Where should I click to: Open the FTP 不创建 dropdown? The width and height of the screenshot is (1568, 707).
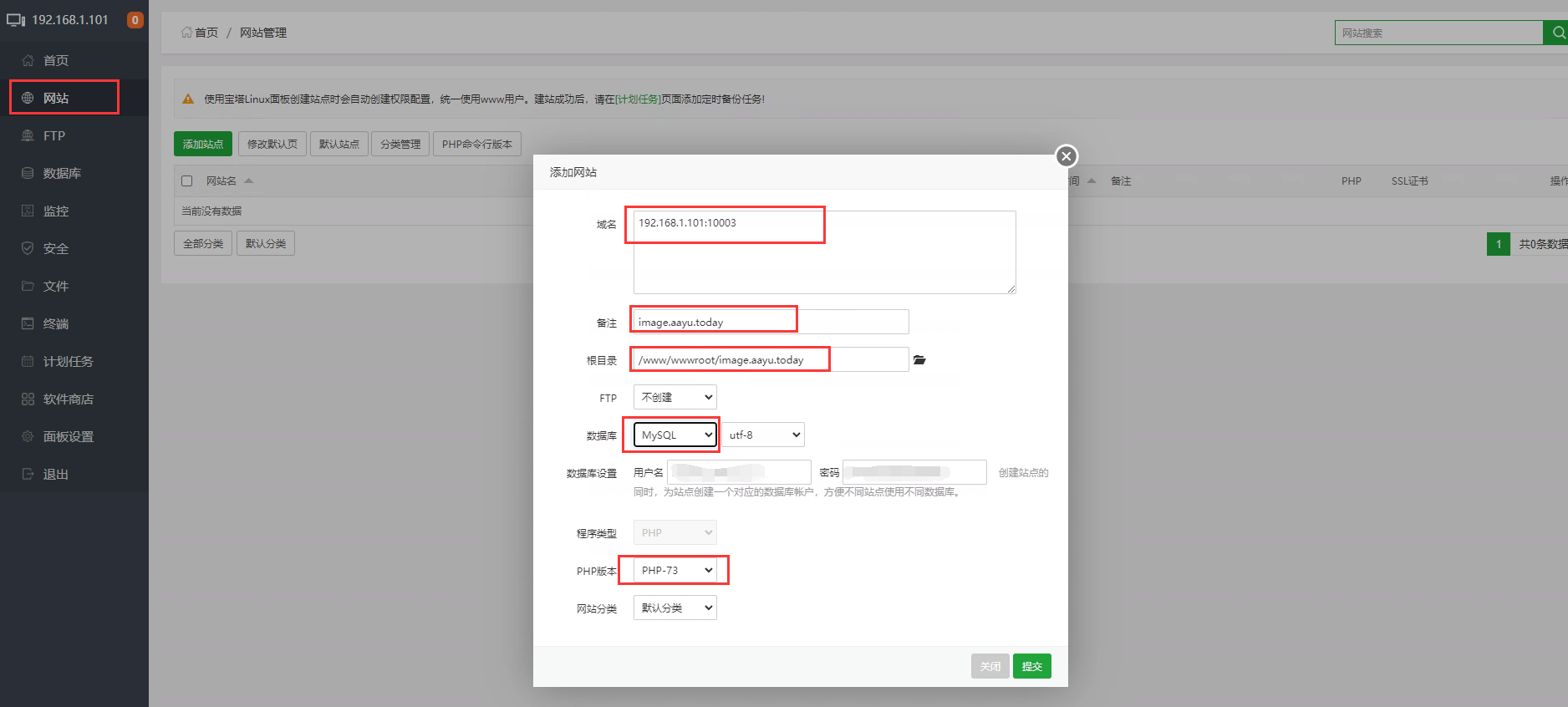point(675,398)
